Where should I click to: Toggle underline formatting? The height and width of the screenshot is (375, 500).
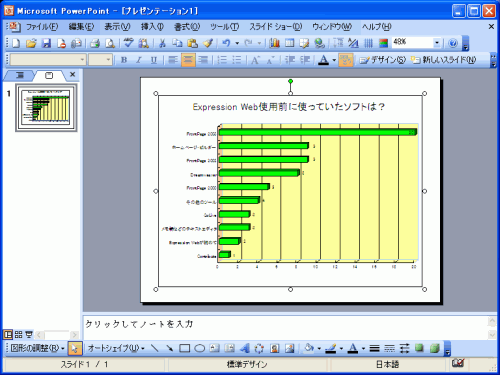click(154, 60)
